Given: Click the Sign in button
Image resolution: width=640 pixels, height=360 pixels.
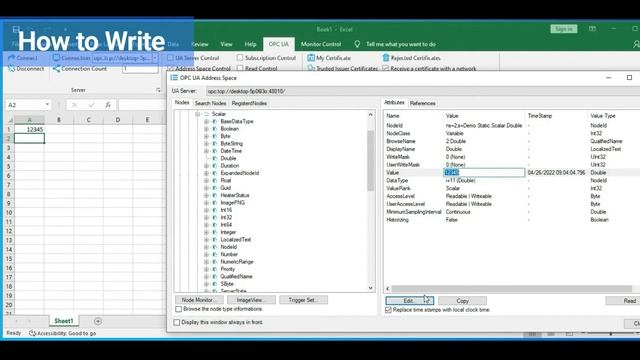Looking at the screenshot, I should pos(564,29).
